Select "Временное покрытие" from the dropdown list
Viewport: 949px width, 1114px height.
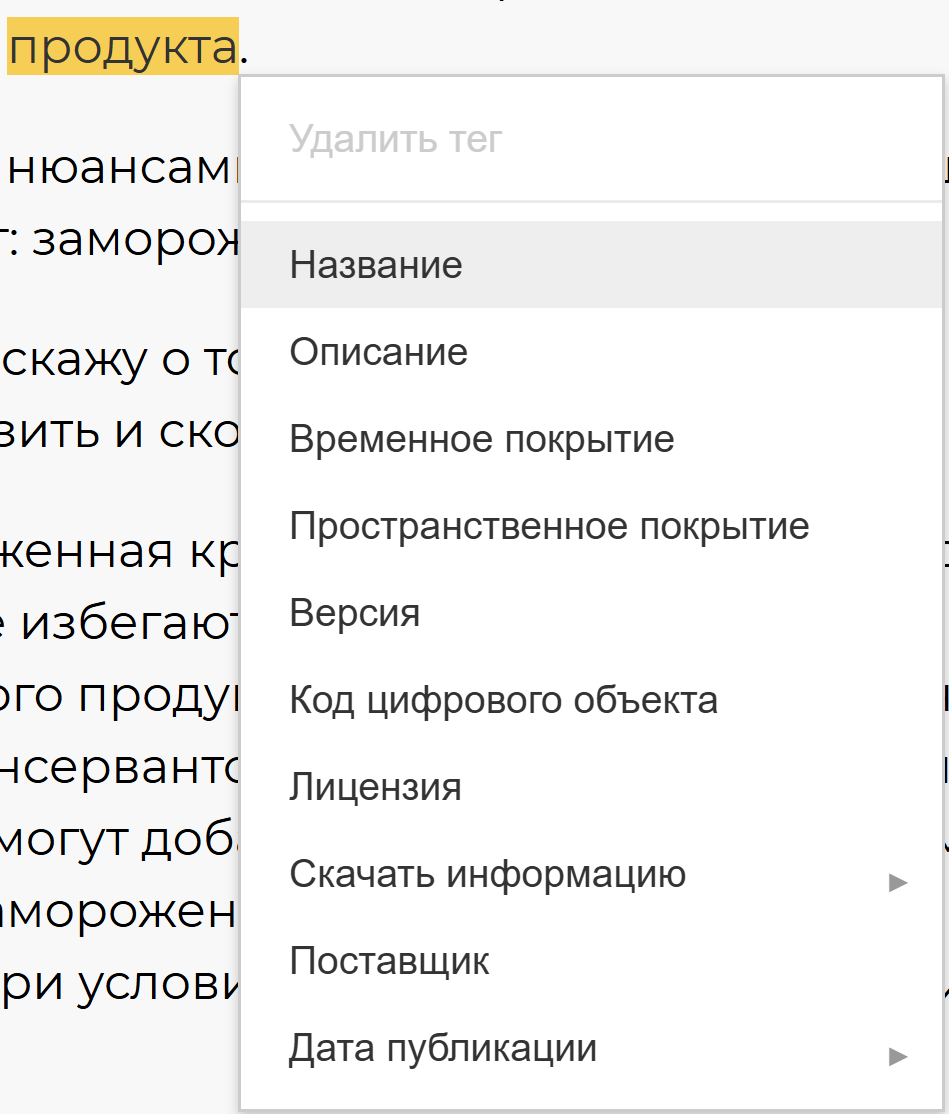481,439
